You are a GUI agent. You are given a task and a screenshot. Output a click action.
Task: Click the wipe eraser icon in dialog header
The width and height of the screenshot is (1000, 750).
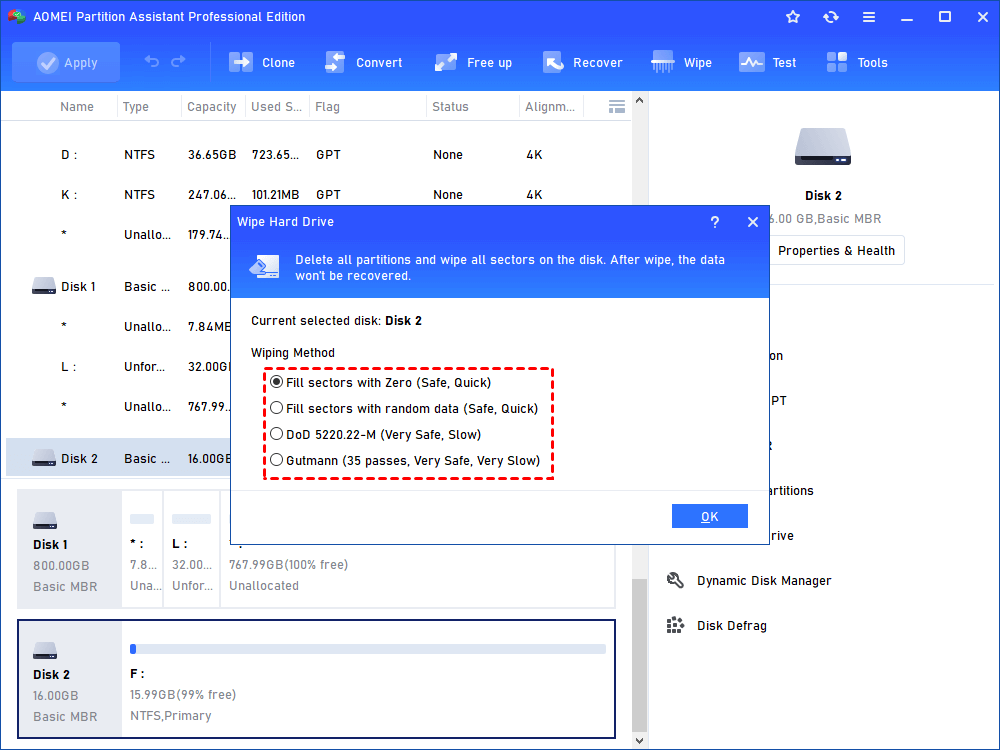tap(265, 267)
